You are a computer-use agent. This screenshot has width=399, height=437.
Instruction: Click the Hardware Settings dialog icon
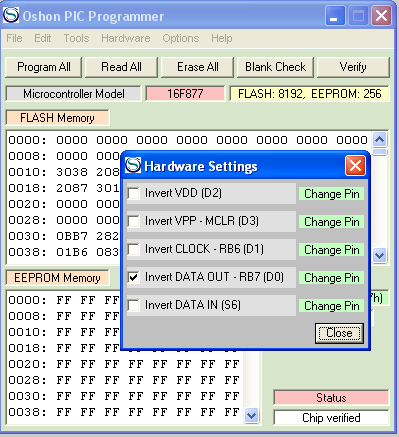(x=133, y=165)
